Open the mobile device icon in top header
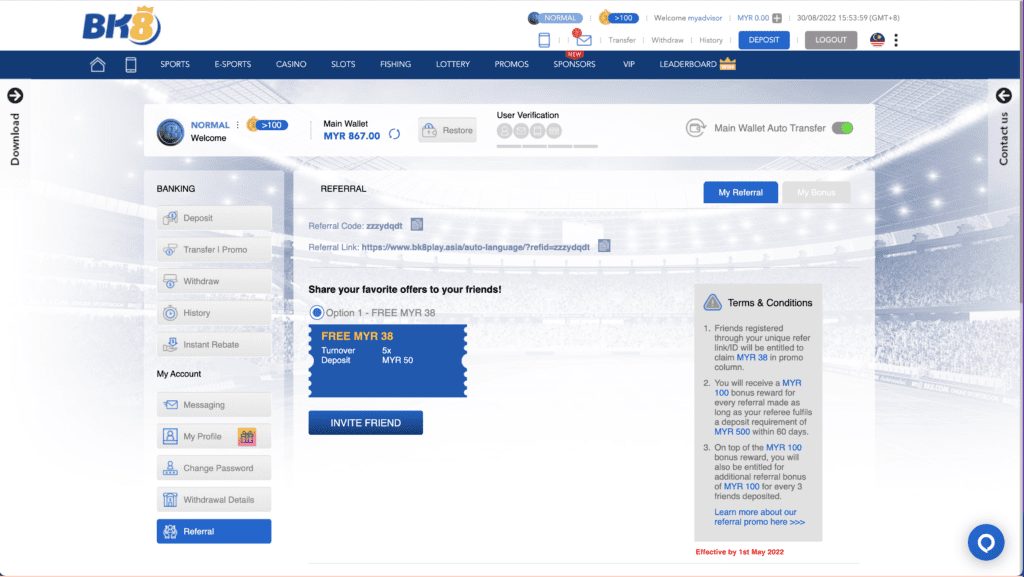Image resolution: width=1024 pixels, height=577 pixels. tap(544, 40)
